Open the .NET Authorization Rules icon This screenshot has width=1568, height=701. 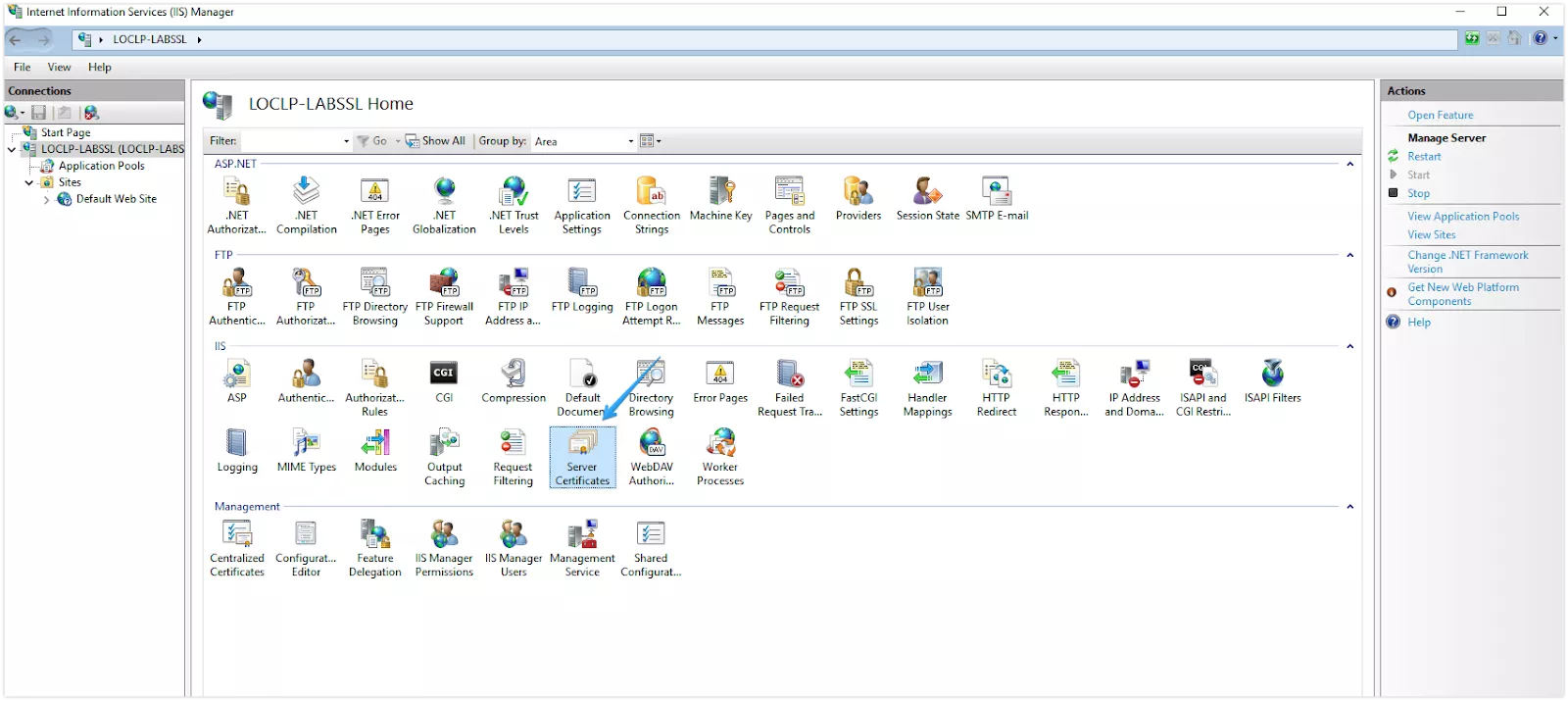coord(236,206)
